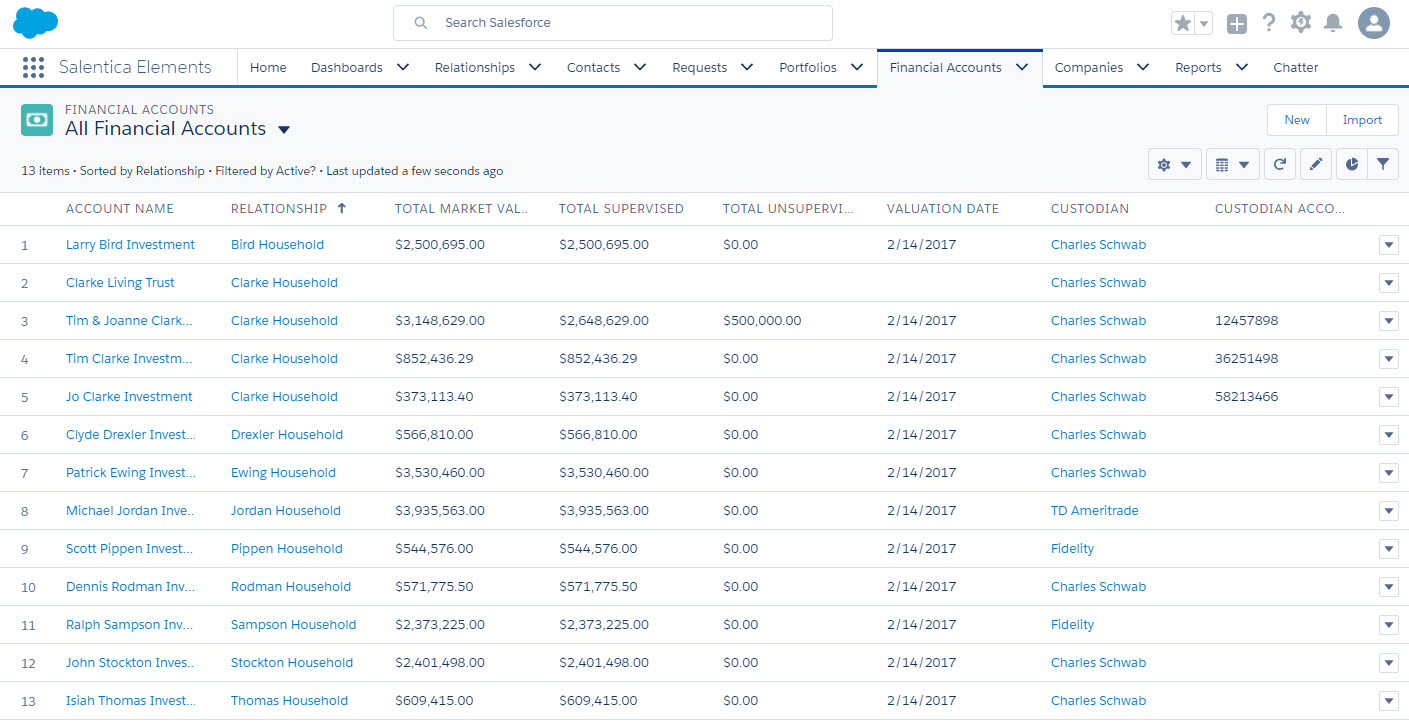Expand row actions for Larry Bird Investment

(1388, 245)
